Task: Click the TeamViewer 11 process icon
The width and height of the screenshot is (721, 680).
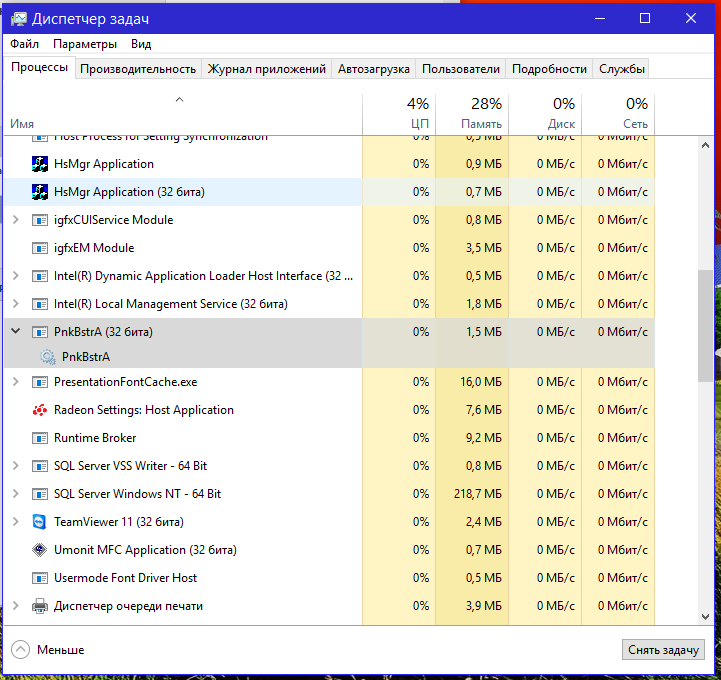Action: (x=40, y=522)
